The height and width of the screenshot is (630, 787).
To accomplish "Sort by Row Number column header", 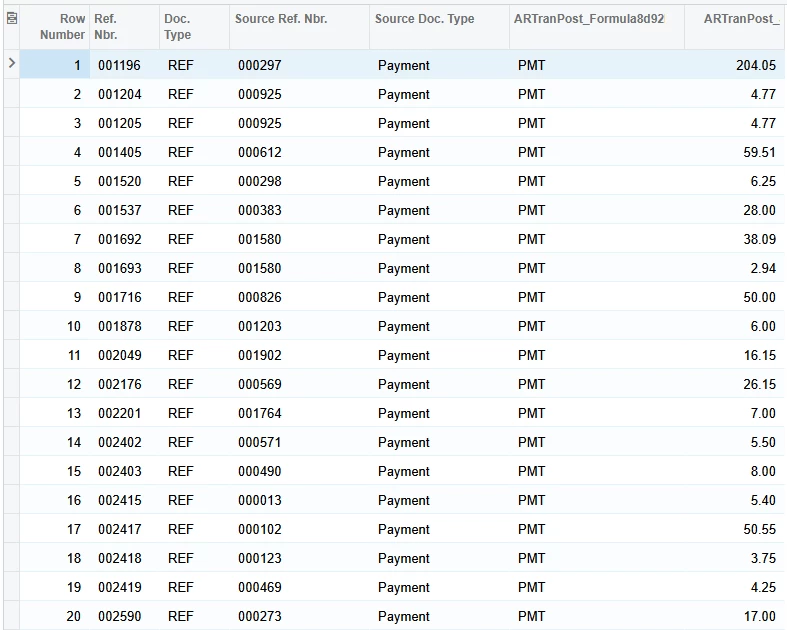I will coord(55,27).
